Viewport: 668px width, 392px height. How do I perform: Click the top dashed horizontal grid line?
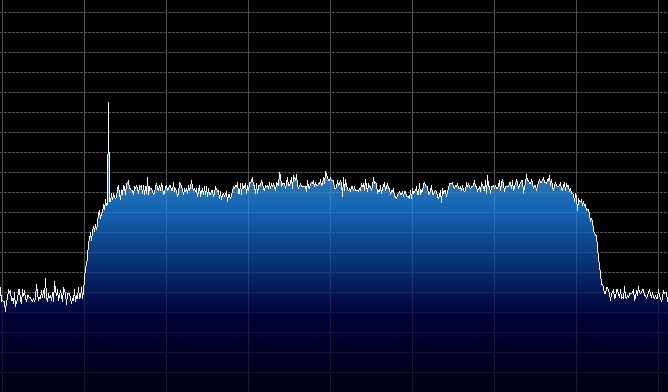(x=334, y=12)
